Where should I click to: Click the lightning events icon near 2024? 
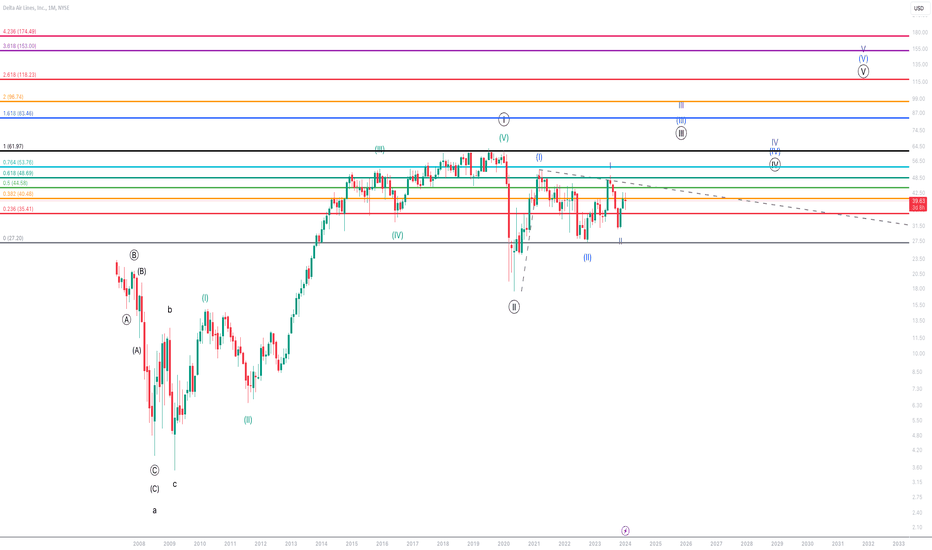coord(625,530)
